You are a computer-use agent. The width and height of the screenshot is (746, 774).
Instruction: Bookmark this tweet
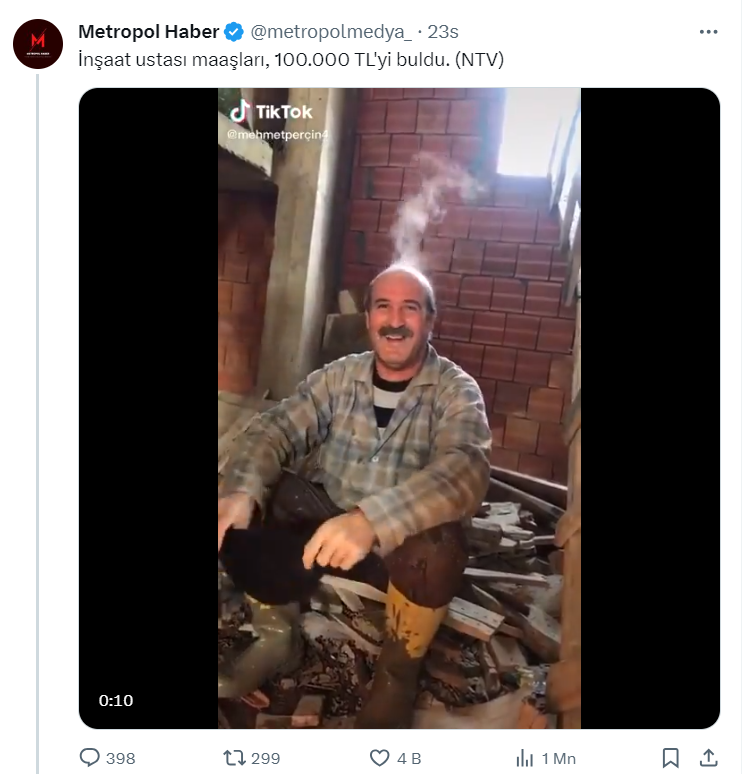coord(671,758)
